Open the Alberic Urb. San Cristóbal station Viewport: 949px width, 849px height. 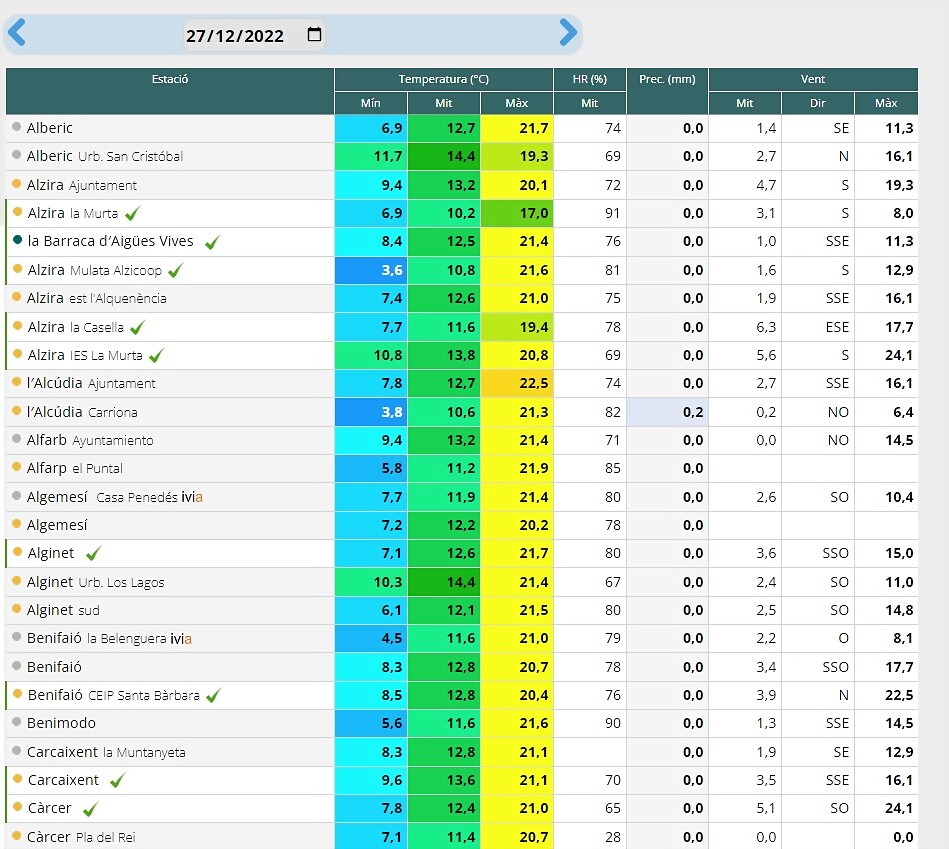(105, 156)
